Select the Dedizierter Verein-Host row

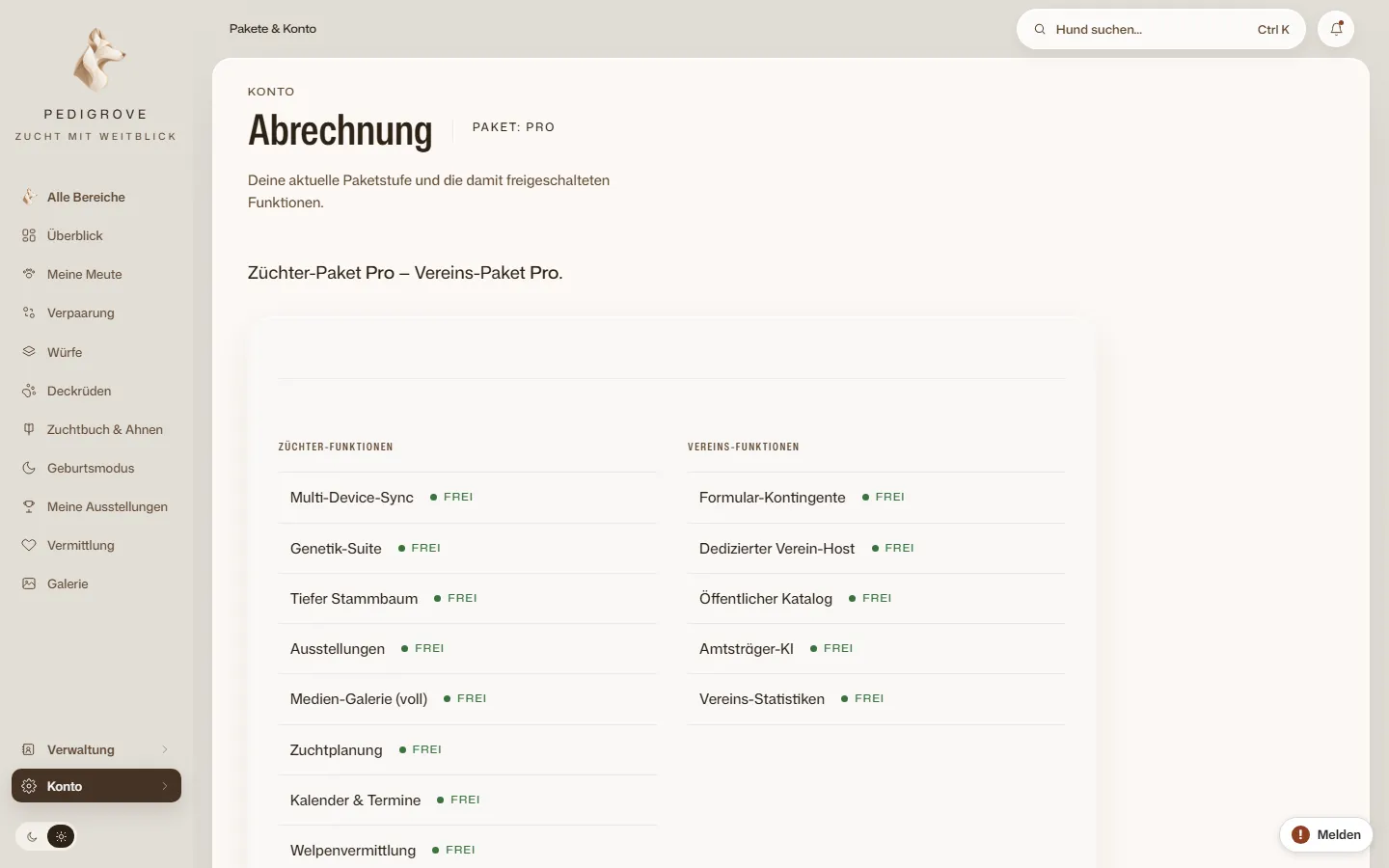877,548
